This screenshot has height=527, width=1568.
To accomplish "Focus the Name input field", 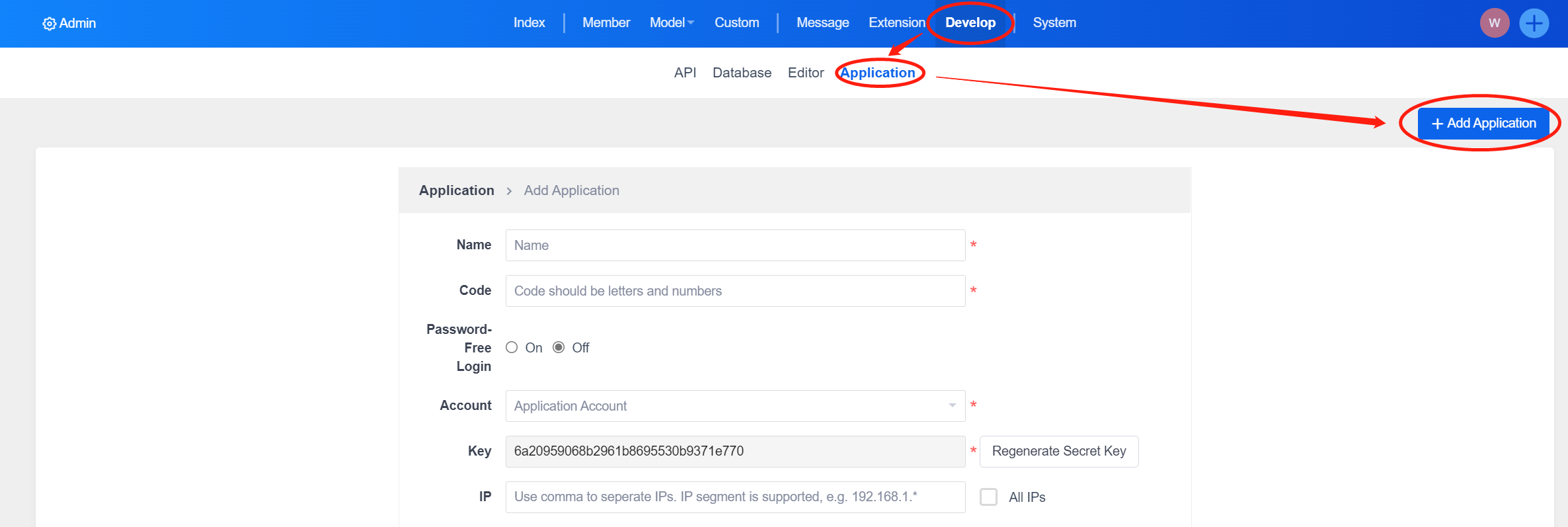I will point(735,245).
